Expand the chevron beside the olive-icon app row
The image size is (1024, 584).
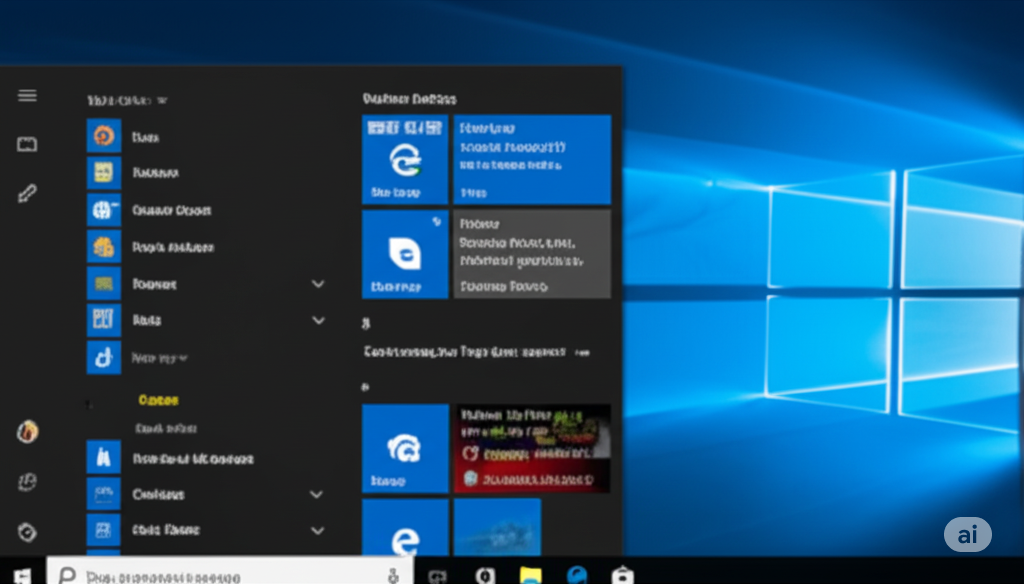318,284
